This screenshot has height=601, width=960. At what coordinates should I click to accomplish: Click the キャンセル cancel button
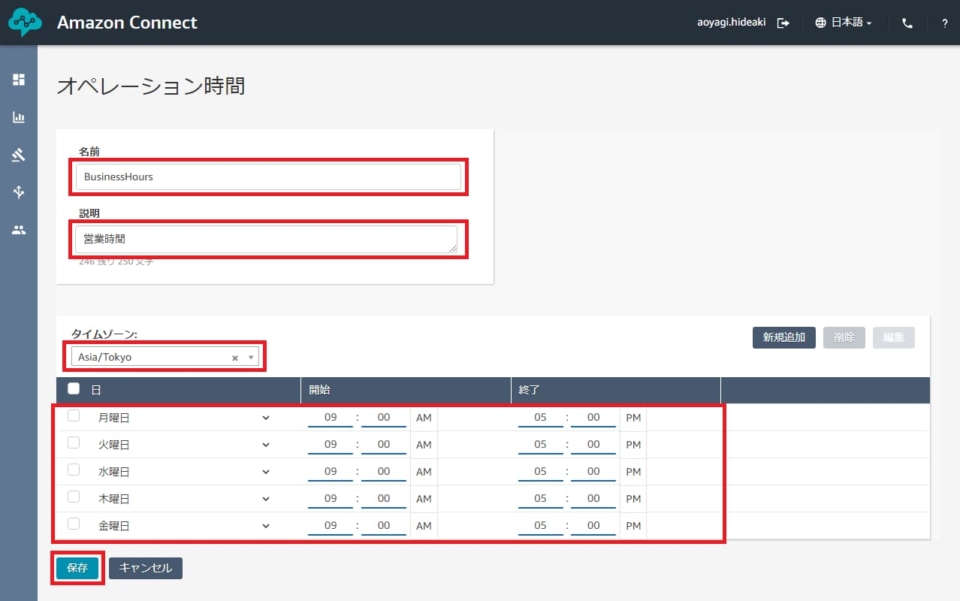click(144, 567)
